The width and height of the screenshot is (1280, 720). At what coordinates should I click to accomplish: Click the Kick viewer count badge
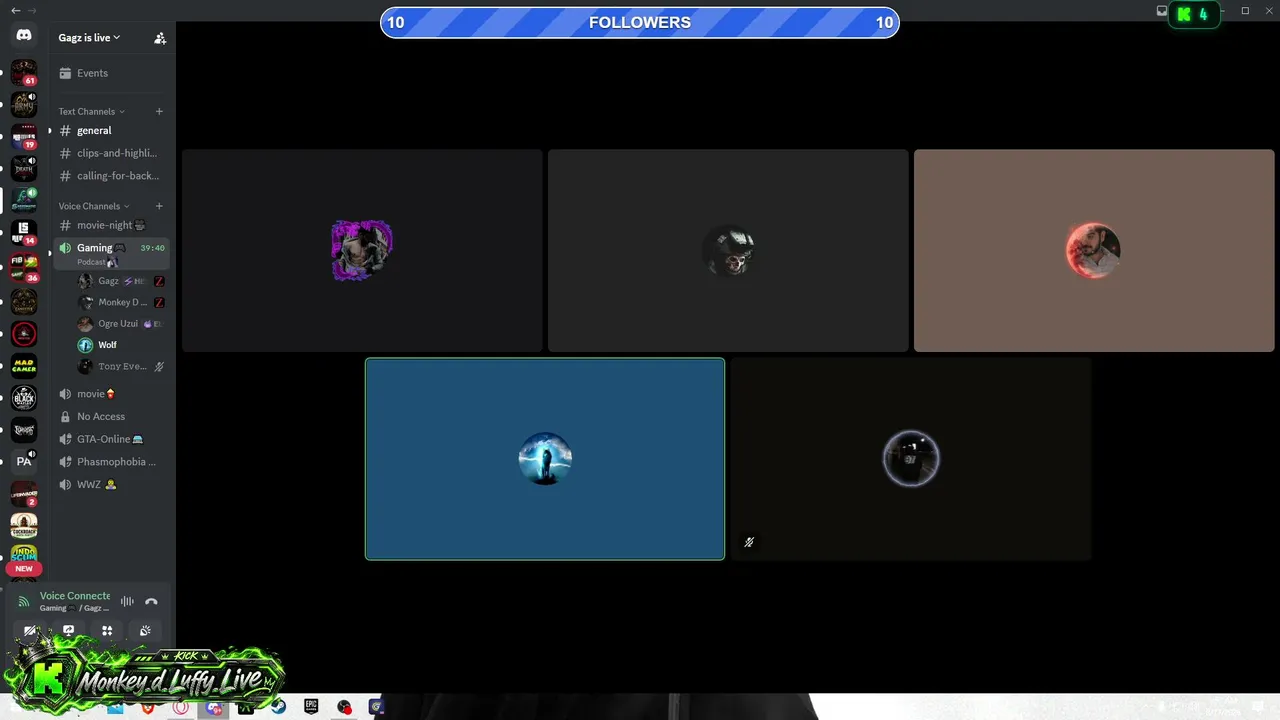coord(1194,14)
